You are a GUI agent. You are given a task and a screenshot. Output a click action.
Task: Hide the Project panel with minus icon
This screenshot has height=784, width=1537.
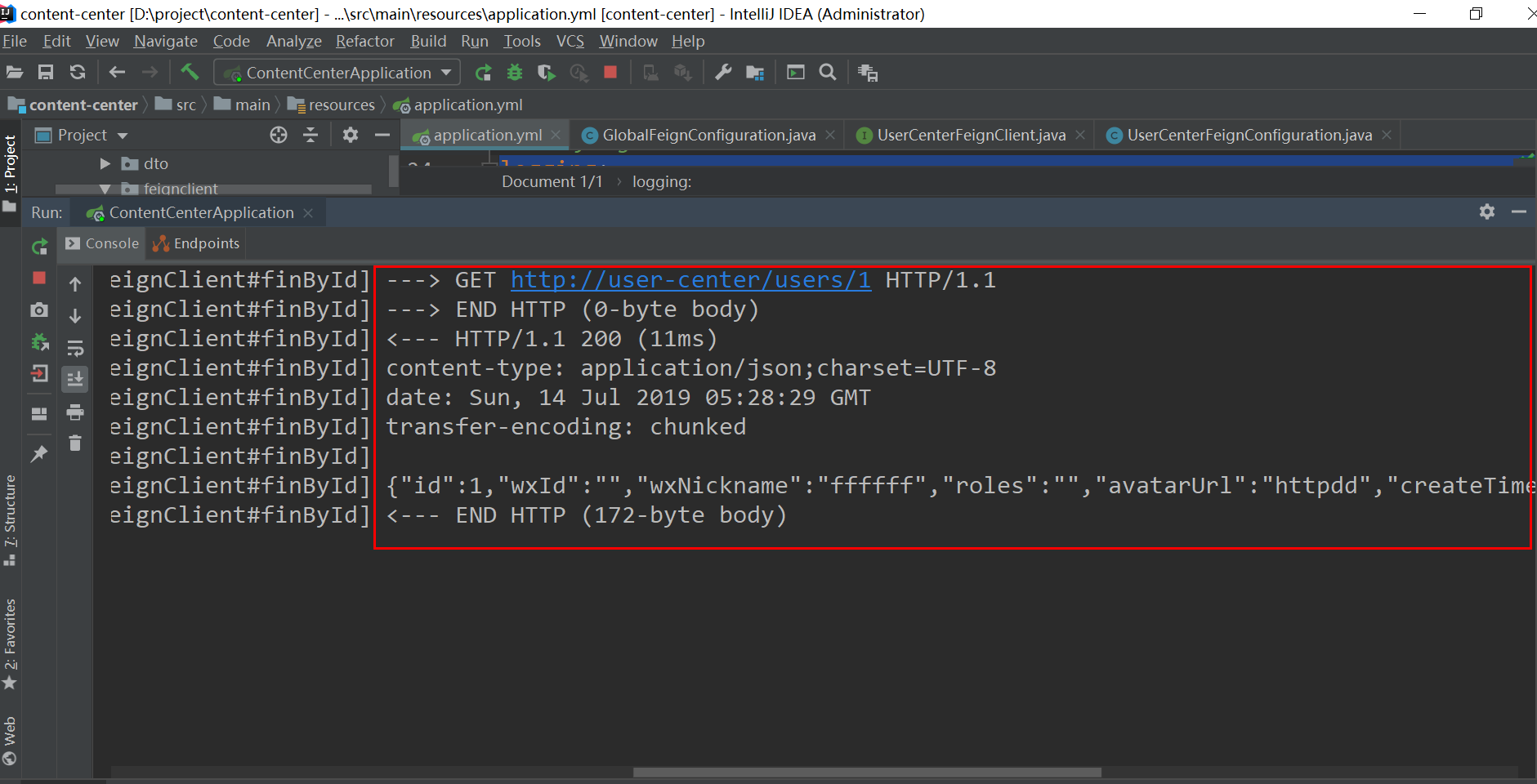[x=382, y=135]
